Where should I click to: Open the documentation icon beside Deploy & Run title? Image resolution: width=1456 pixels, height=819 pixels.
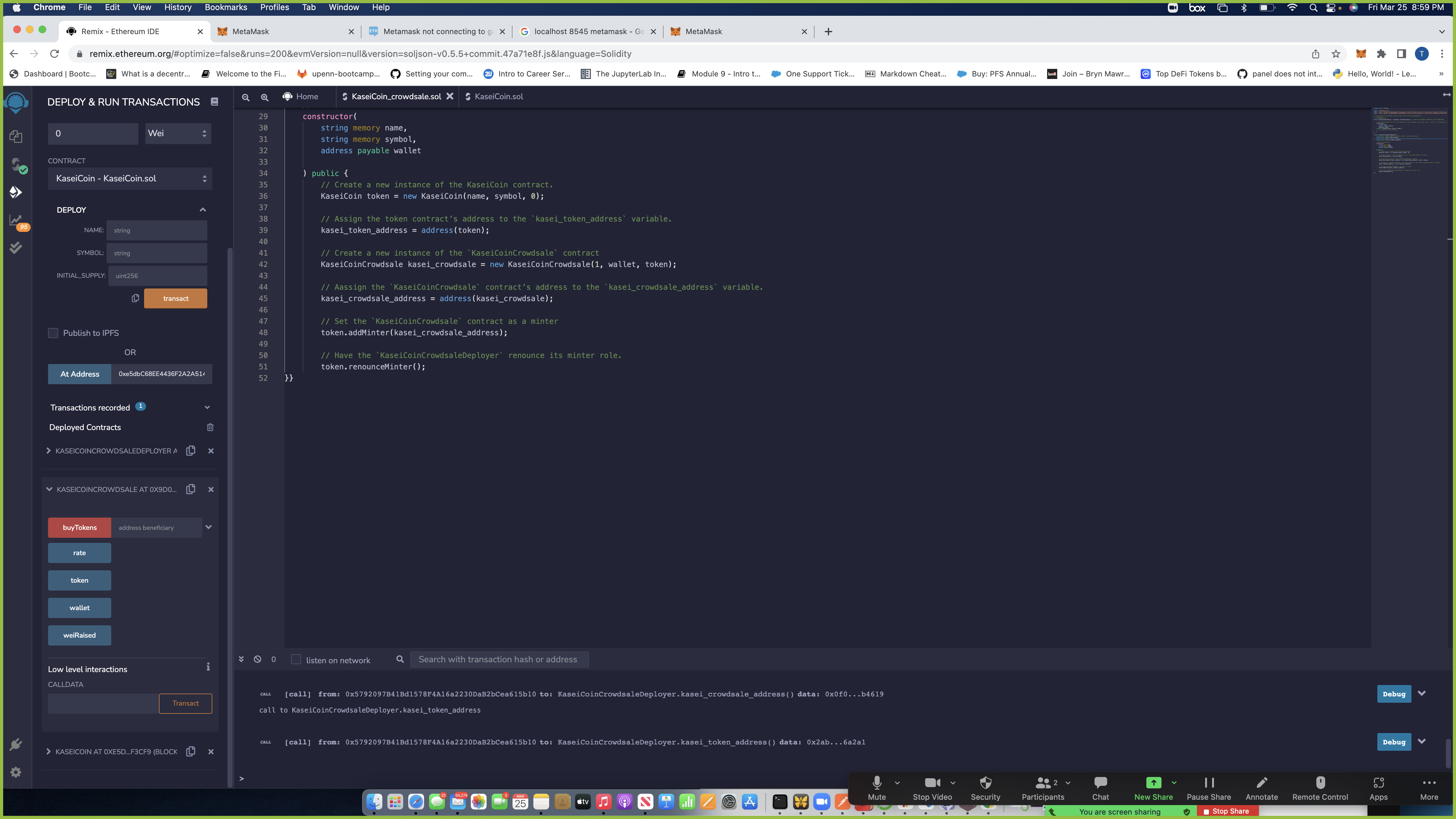214,102
